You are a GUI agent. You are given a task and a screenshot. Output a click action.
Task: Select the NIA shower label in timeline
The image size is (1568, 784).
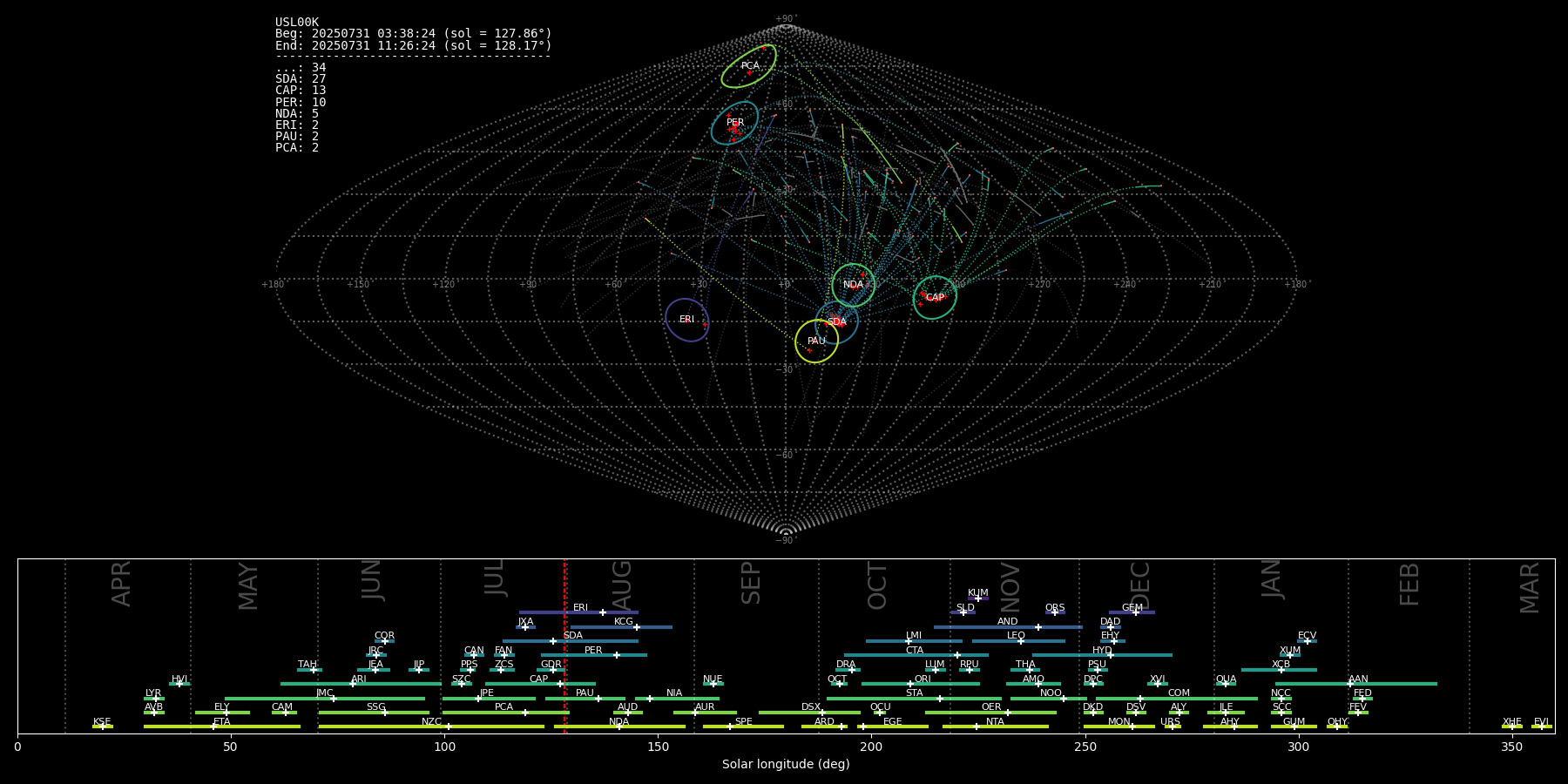pos(674,693)
